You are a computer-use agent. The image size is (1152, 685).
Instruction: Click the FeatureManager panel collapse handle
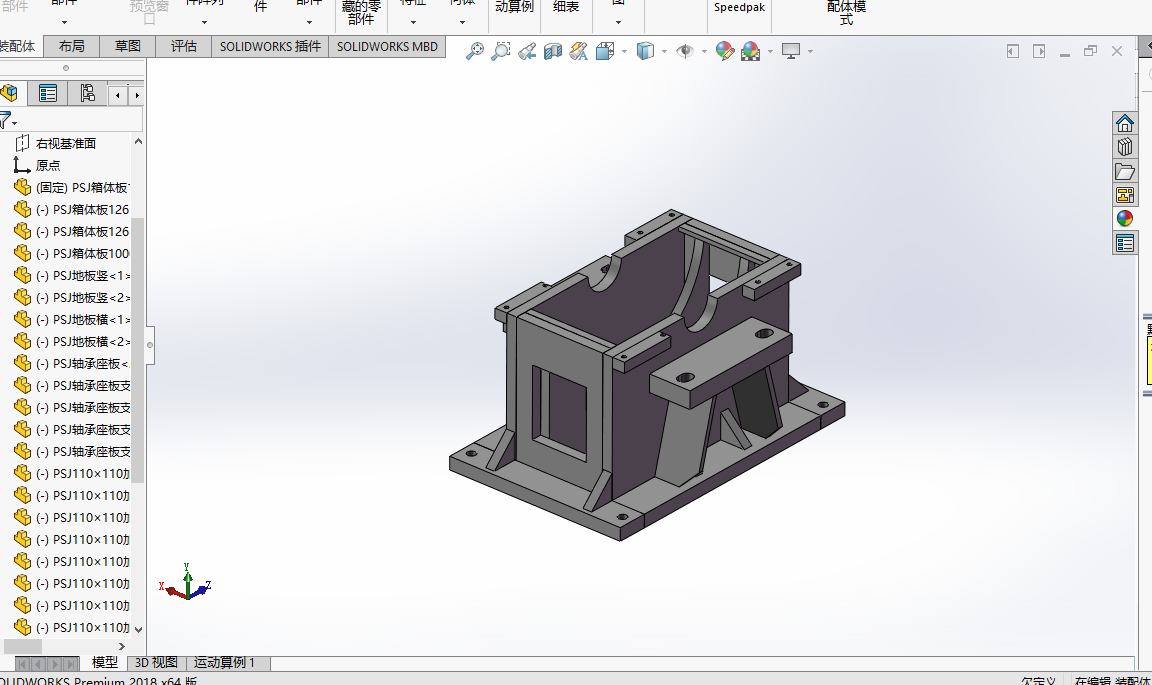click(x=150, y=345)
